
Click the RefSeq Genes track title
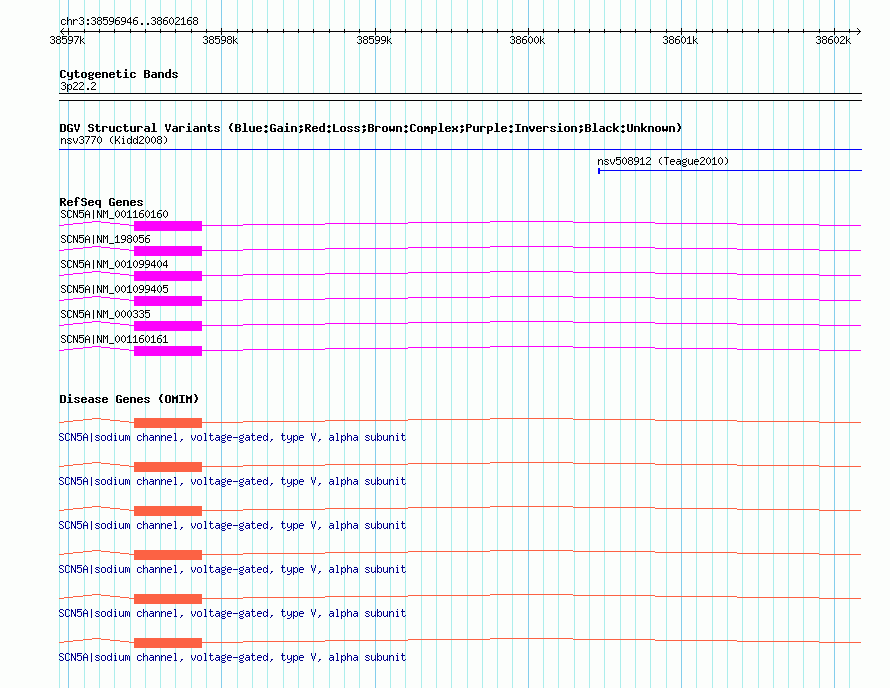[x=101, y=202]
